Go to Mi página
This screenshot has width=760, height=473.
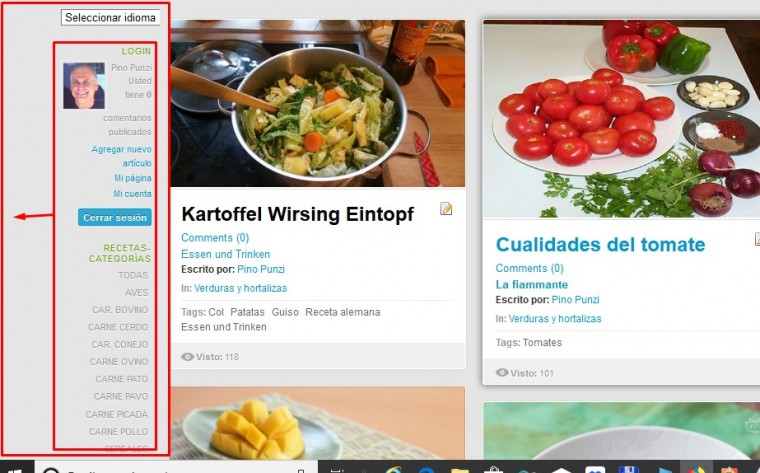click(133, 178)
